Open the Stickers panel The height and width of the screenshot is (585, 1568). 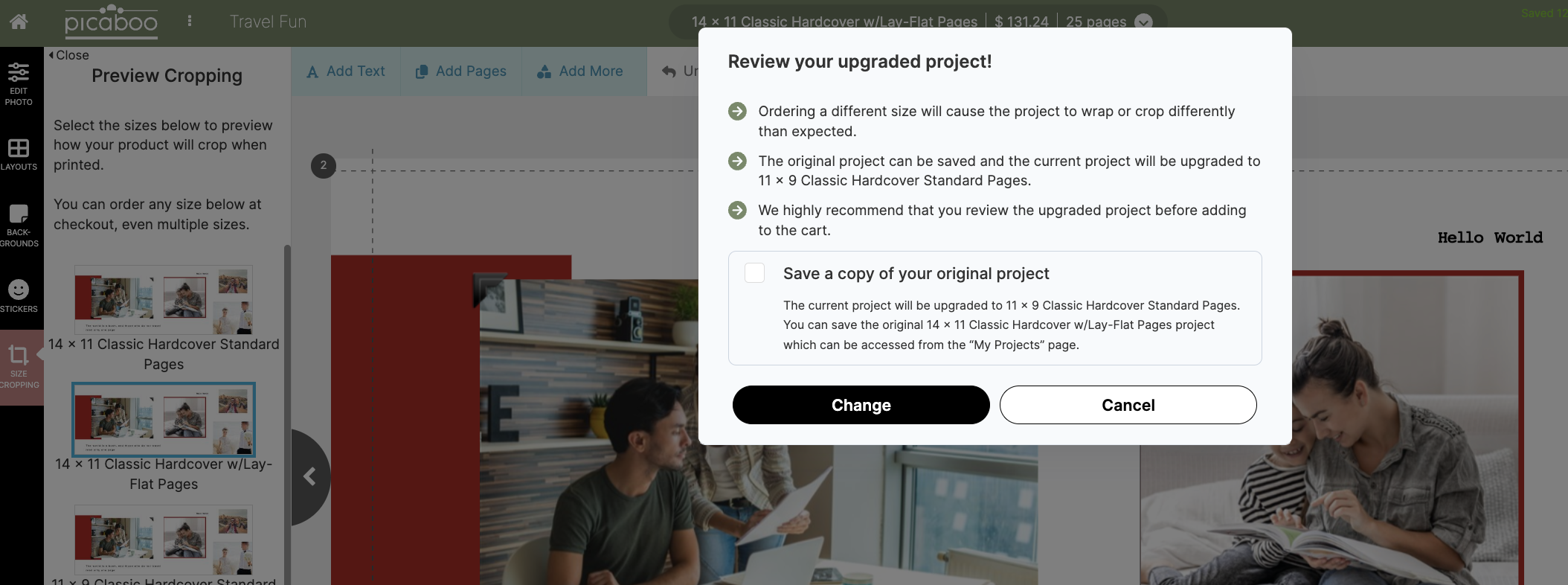tap(19, 295)
